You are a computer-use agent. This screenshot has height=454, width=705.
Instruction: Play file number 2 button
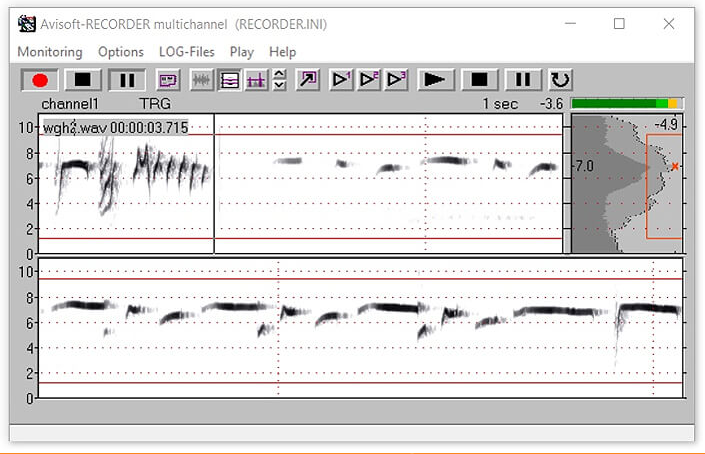[369, 80]
